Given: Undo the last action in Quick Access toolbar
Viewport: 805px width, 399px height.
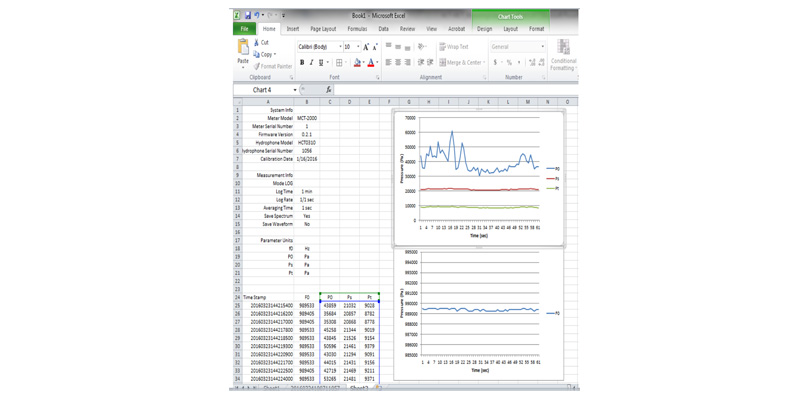Looking at the screenshot, I should [x=257, y=16].
